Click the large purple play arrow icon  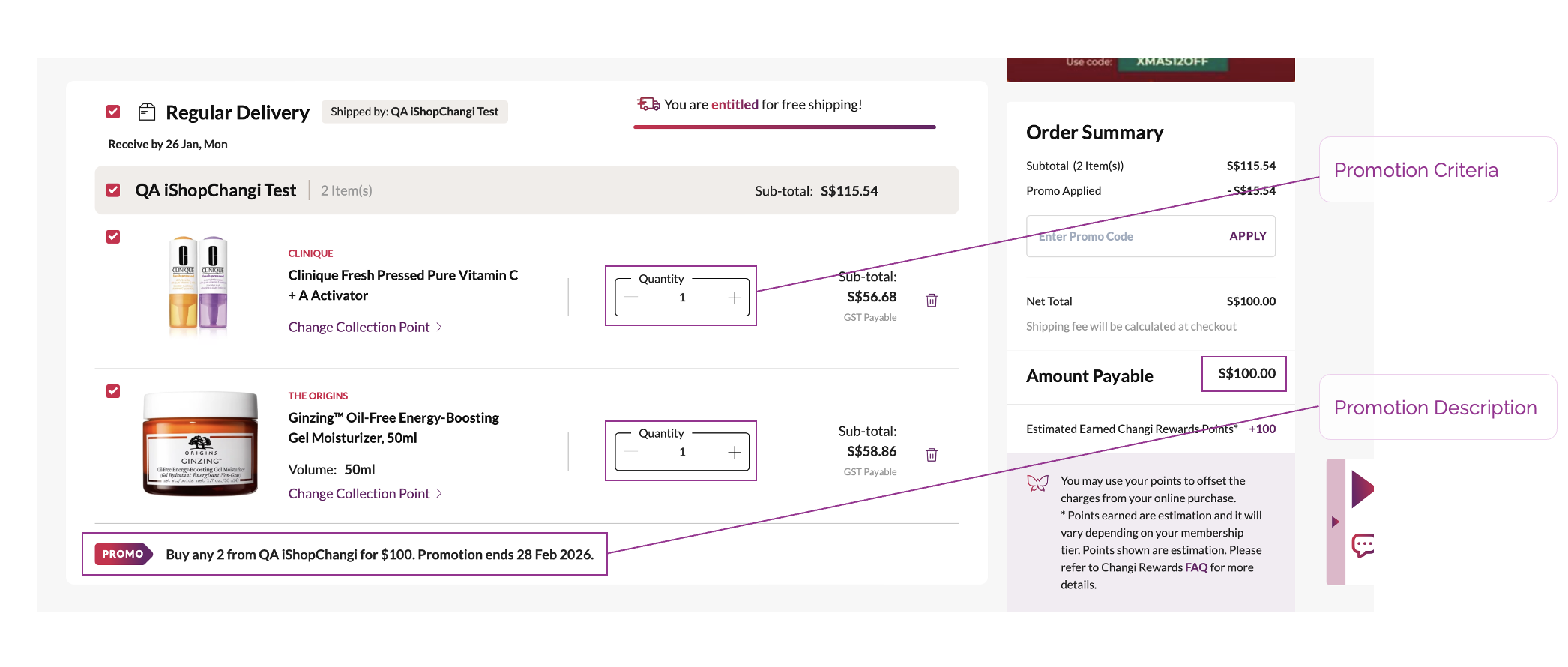1361,489
